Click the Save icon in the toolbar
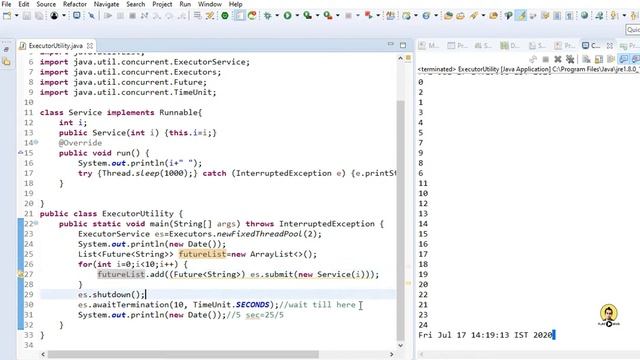 tap(27, 16)
